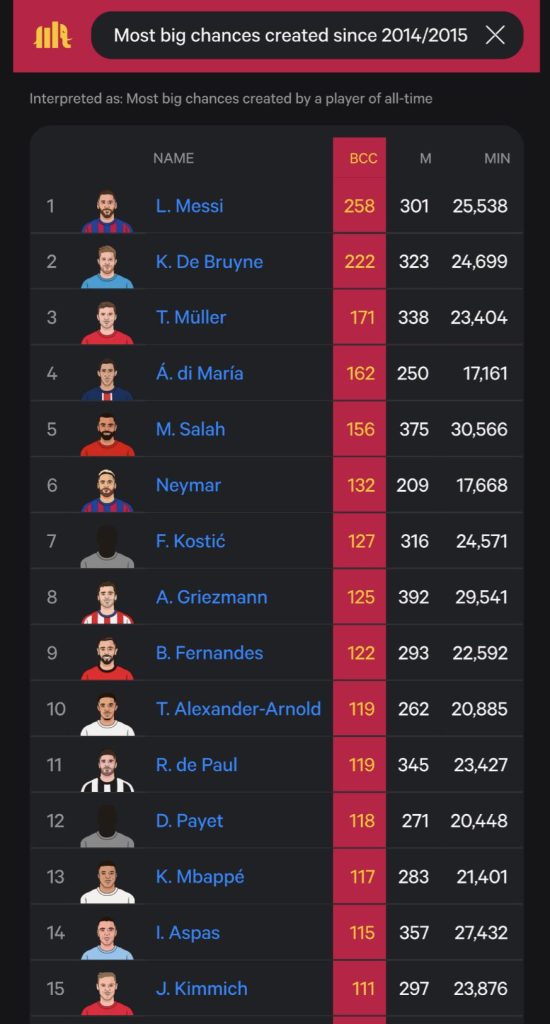Open L. Messi's avatar thumbnail

(x=107, y=211)
